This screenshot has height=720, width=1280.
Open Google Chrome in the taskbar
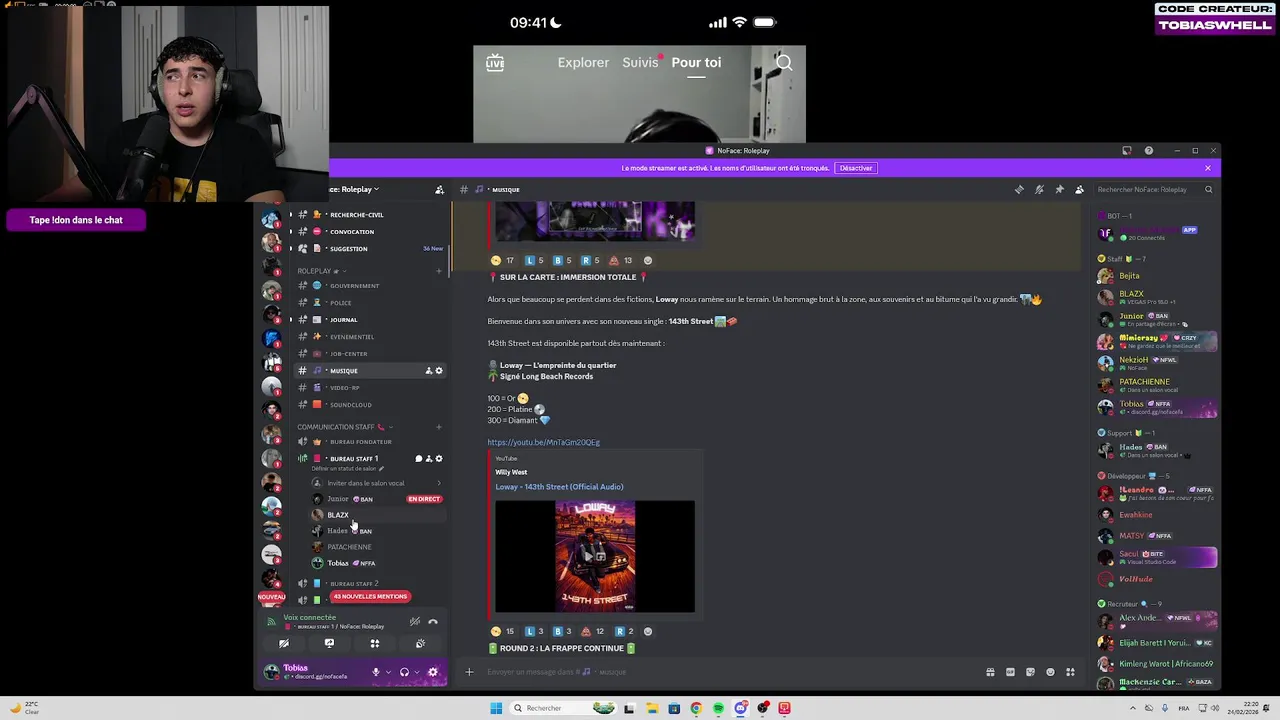pyautogui.click(x=696, y=708)
